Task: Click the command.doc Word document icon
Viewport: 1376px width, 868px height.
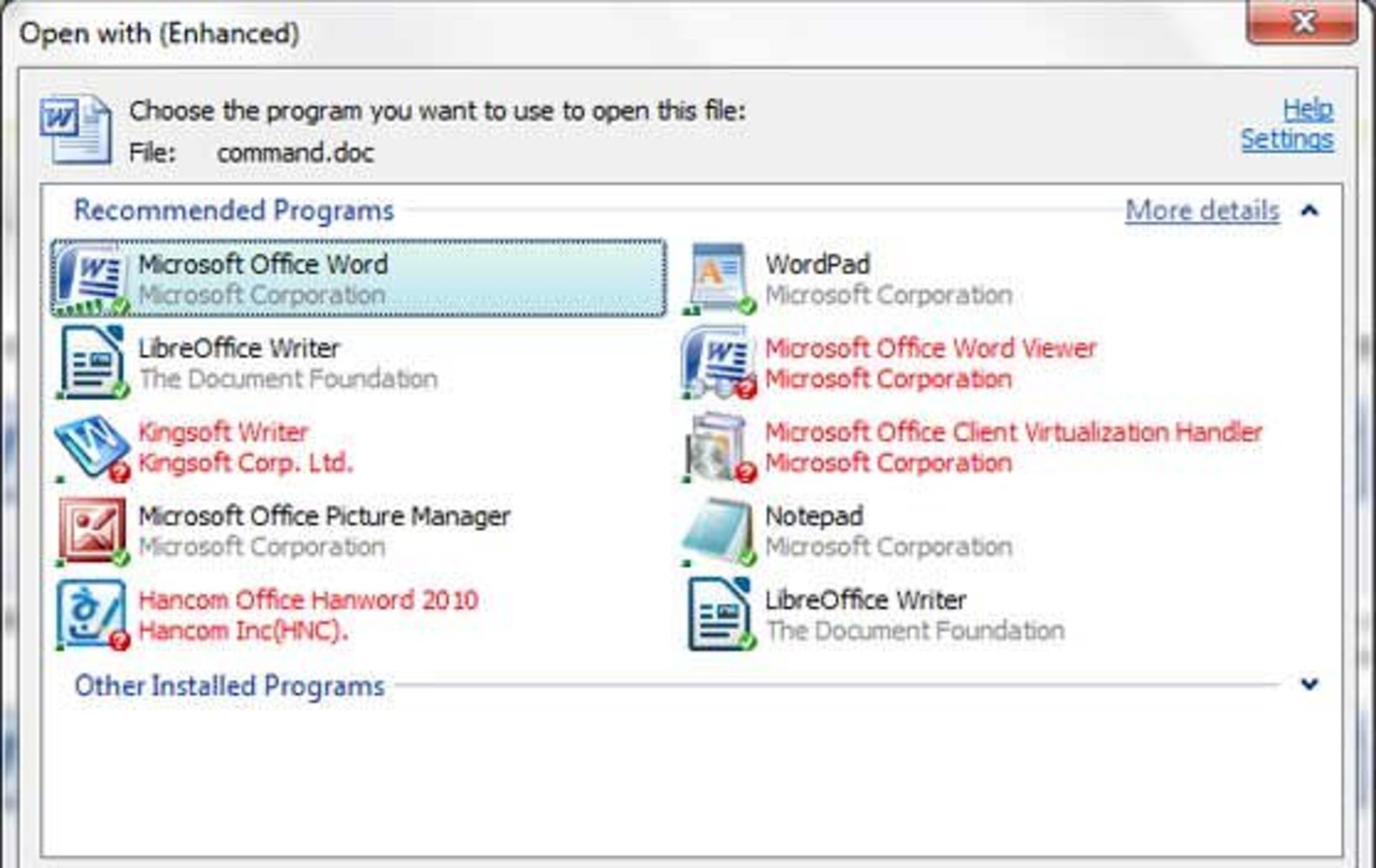Action: (x=76, y=130)
